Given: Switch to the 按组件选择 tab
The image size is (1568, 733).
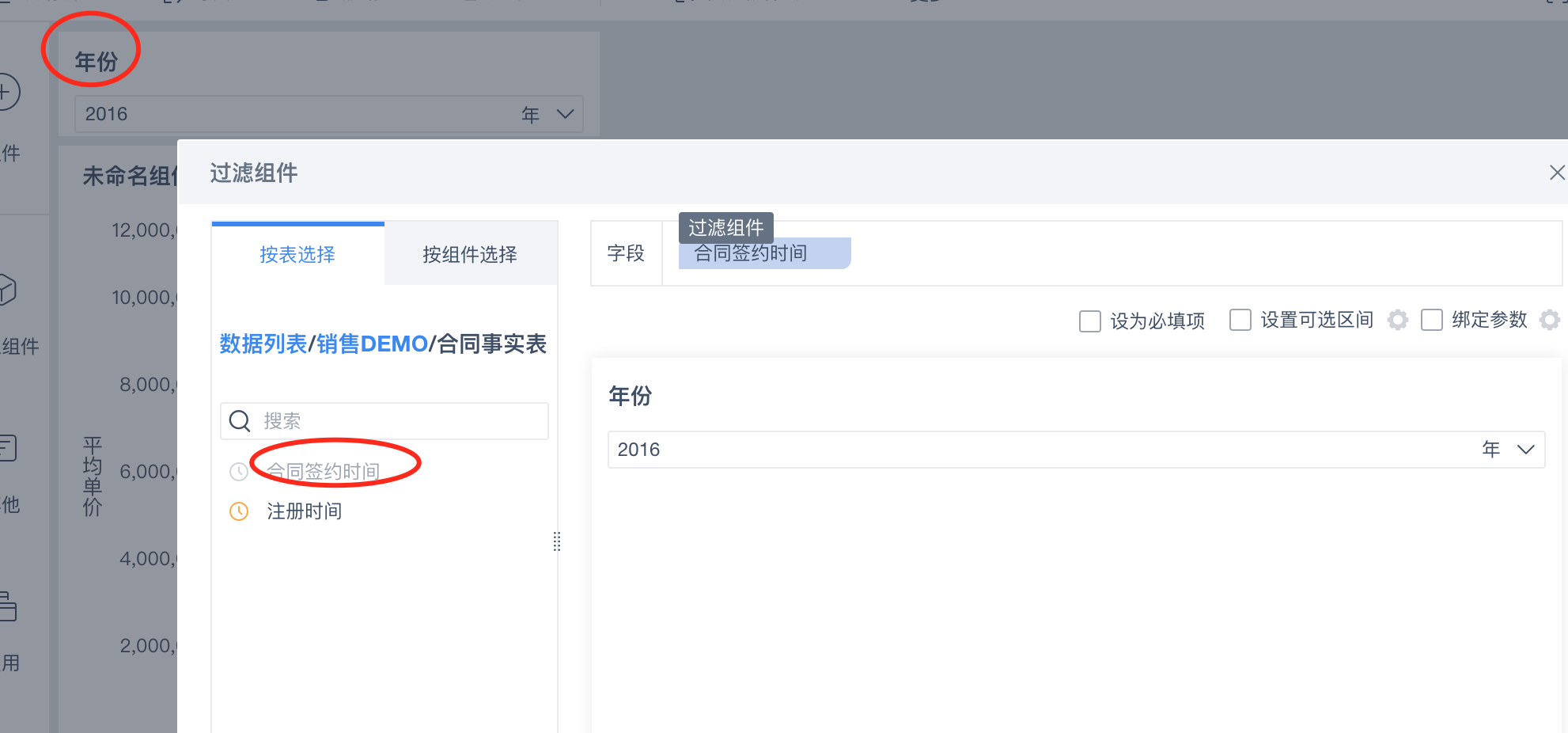Looking at the screenshot, I should click(470, 254).
